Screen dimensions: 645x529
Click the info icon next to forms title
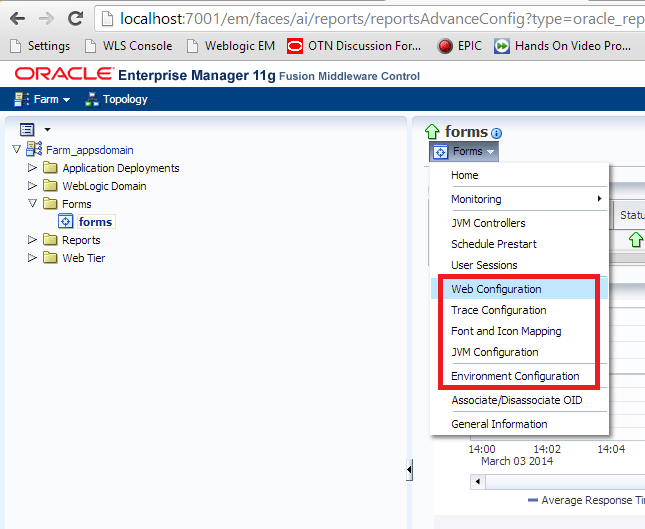[497, 133]
